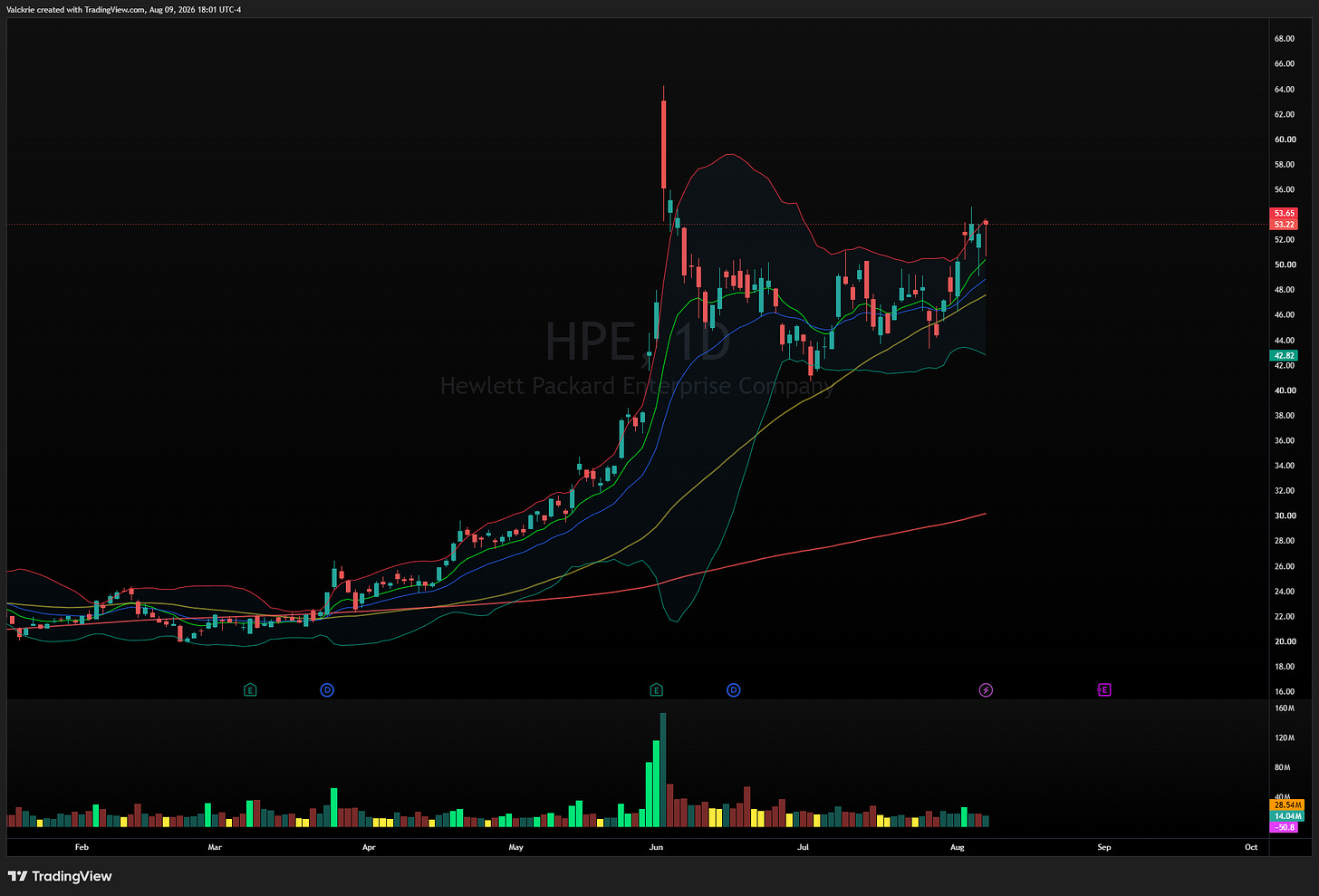Click the chart creation caption at top left
1319x896 pixels.
coord(124,10)
